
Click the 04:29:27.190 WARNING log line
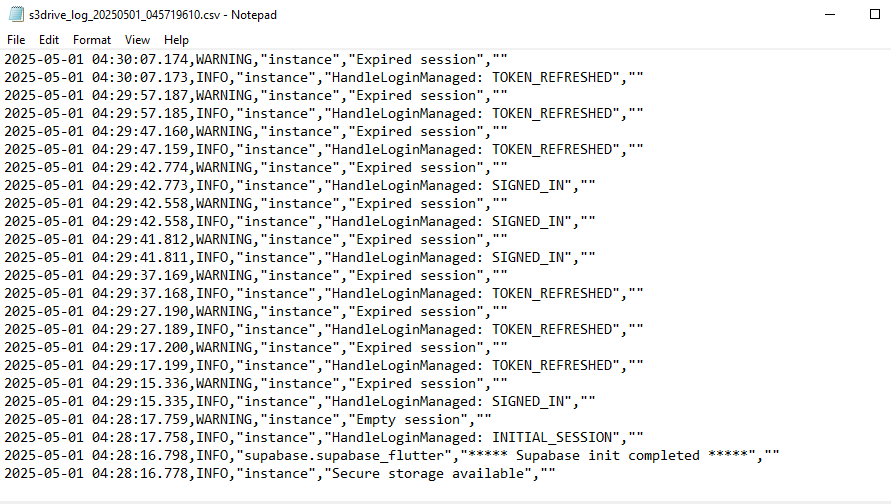point(256,311)
